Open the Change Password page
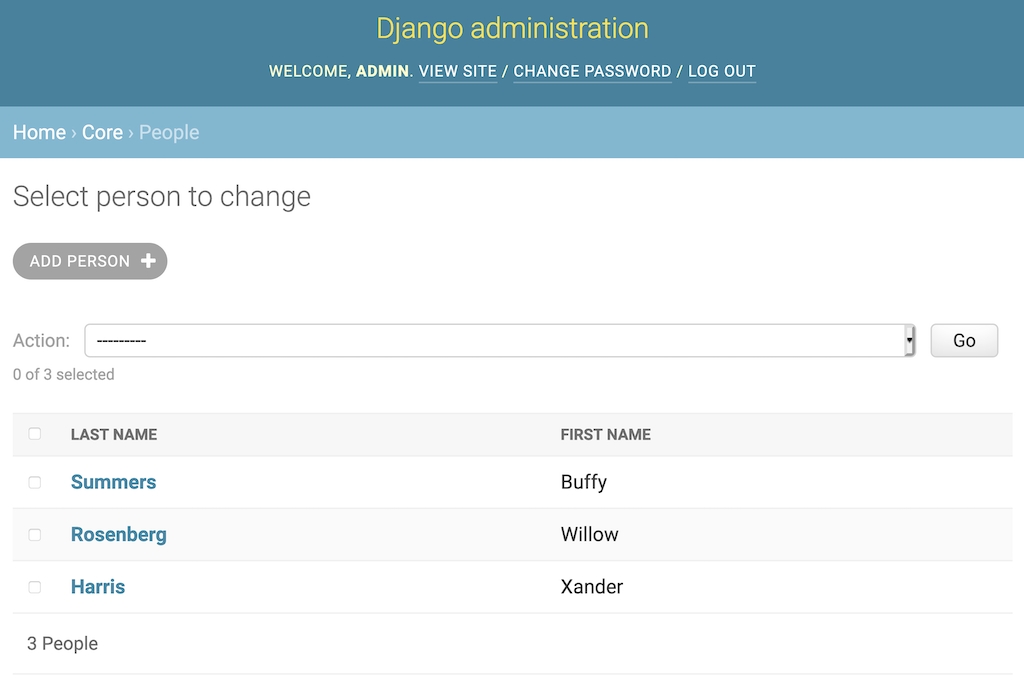Screen dimensions: 1024x698 592,71
